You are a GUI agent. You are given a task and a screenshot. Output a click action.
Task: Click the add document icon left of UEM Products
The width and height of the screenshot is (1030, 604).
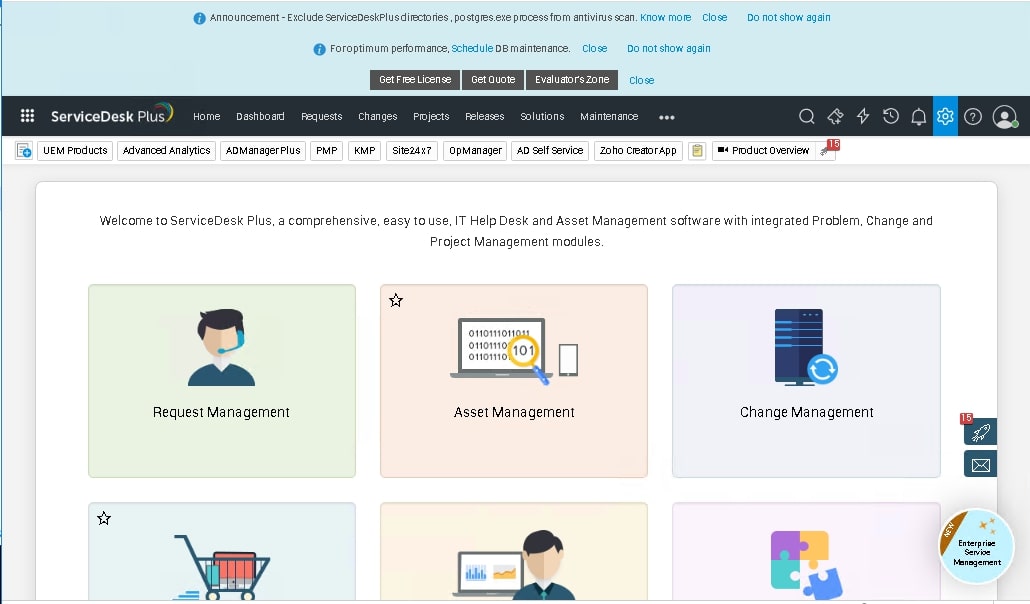[x=24, y=151]
